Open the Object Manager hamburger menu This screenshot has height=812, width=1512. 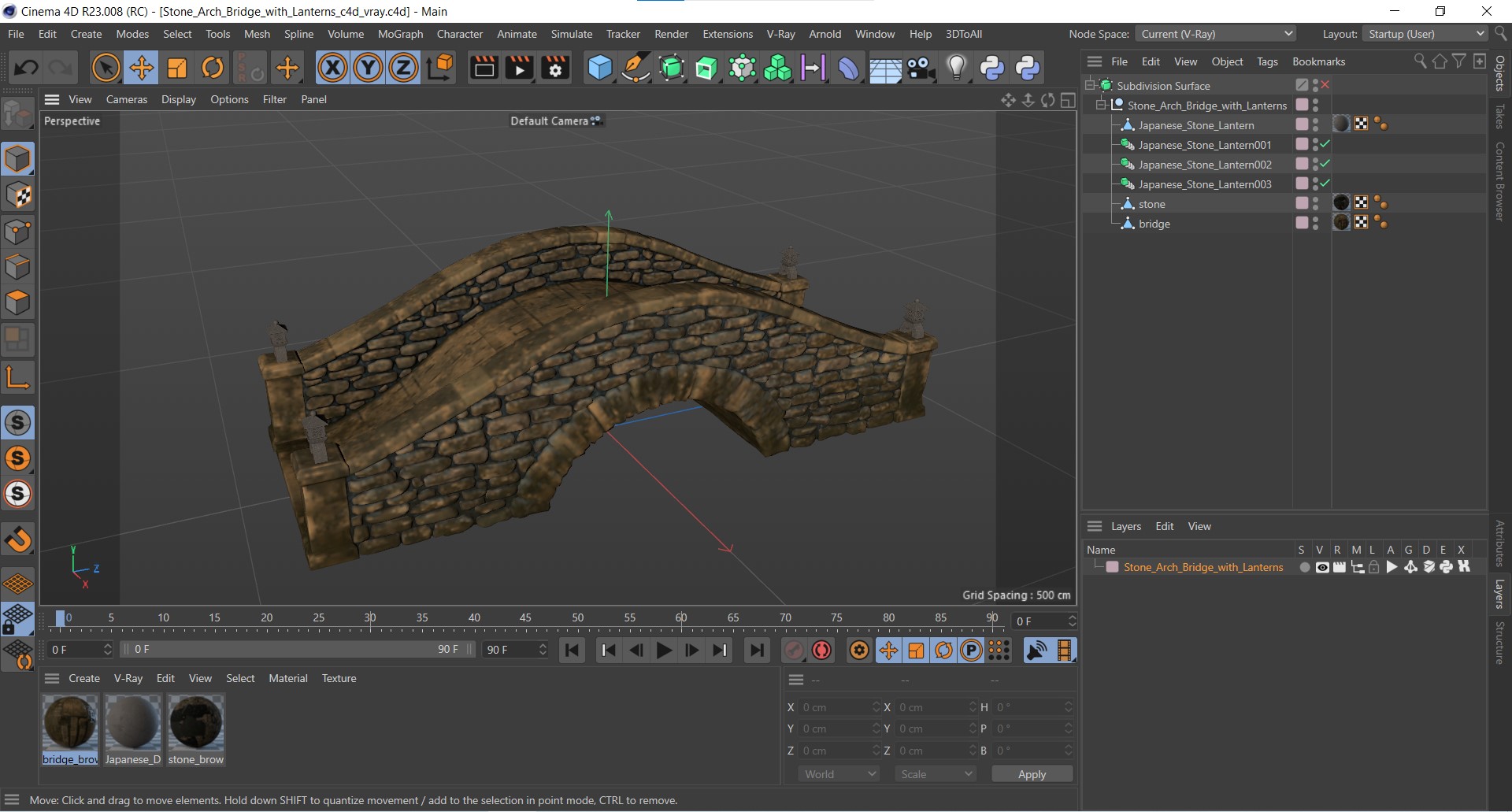[x=1095, y=61]
